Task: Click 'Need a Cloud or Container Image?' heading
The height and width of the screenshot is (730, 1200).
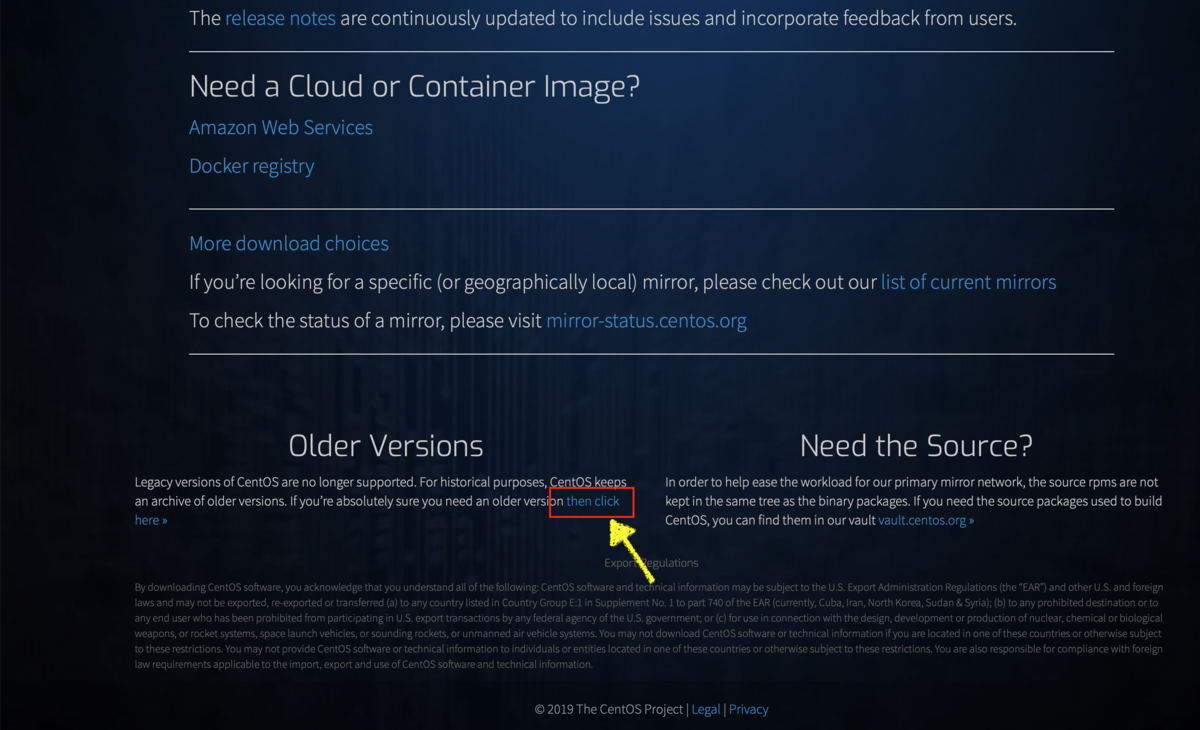Action: pyautogui.click(x=414, y=86)
